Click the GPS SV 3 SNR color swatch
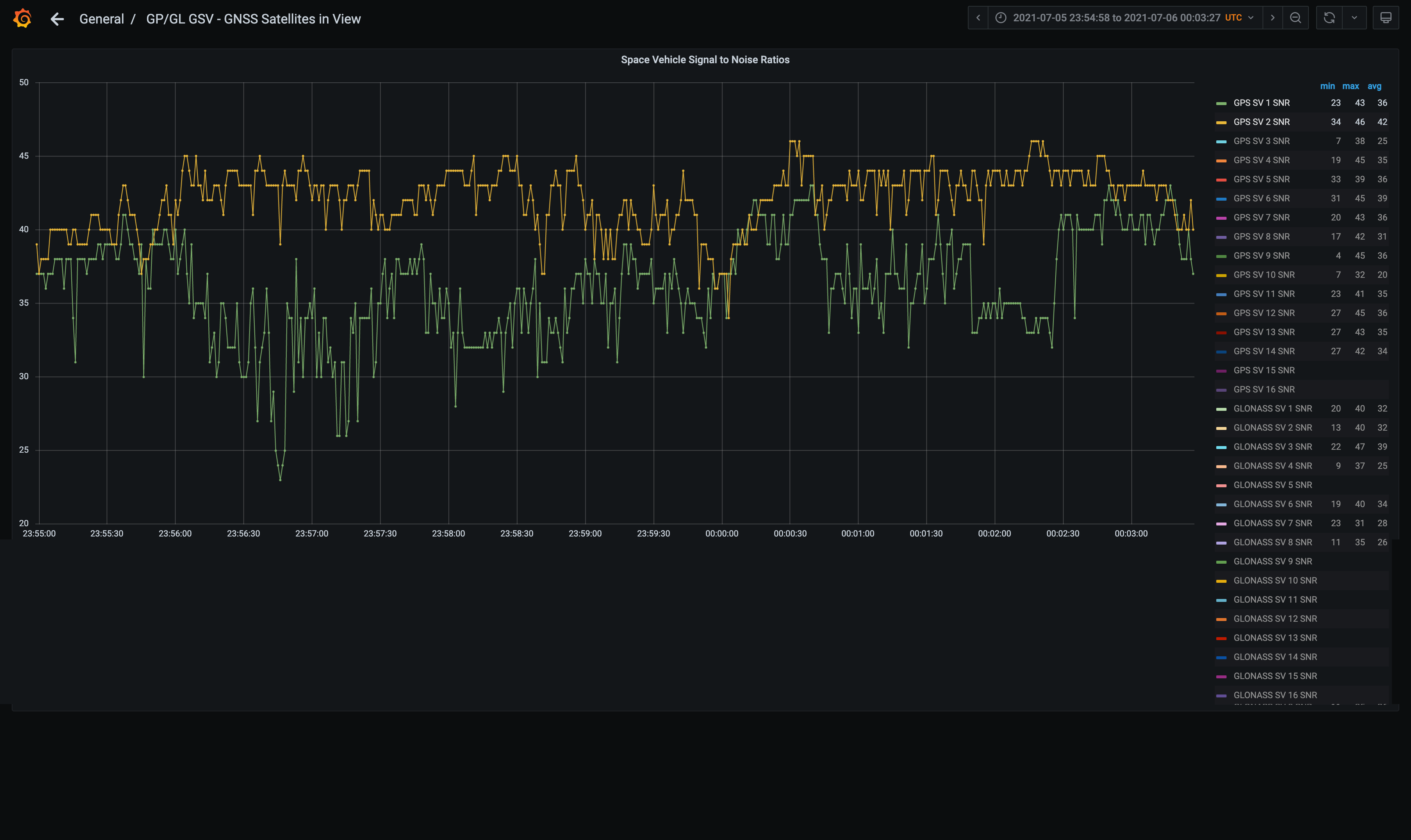This screenshot has width=1411, height=840. point(1221,141)
